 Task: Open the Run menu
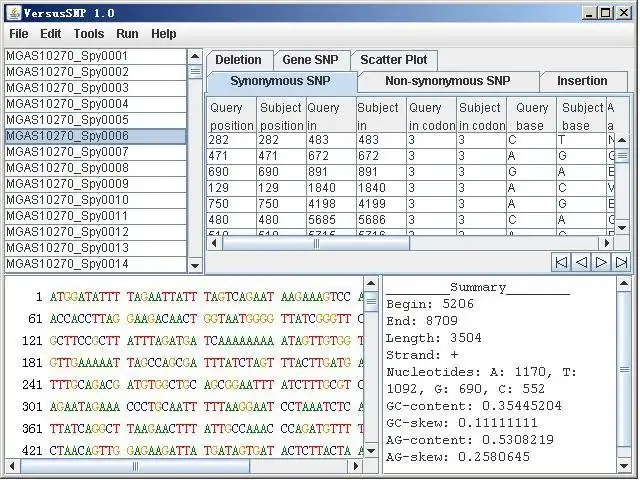[x=127, y=33]
